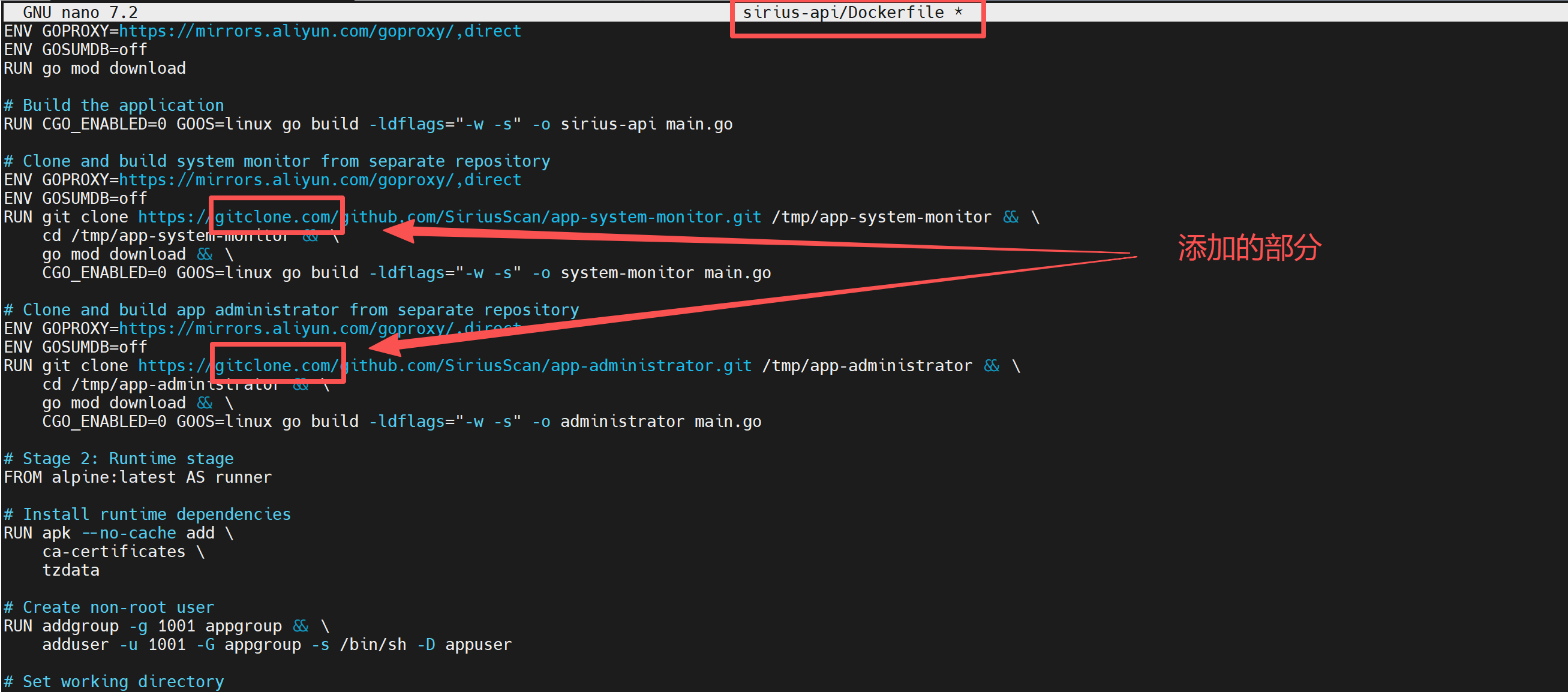1568x692 pixels.
Task: Click the 'tzdata' package line
Action: point(71,570)
